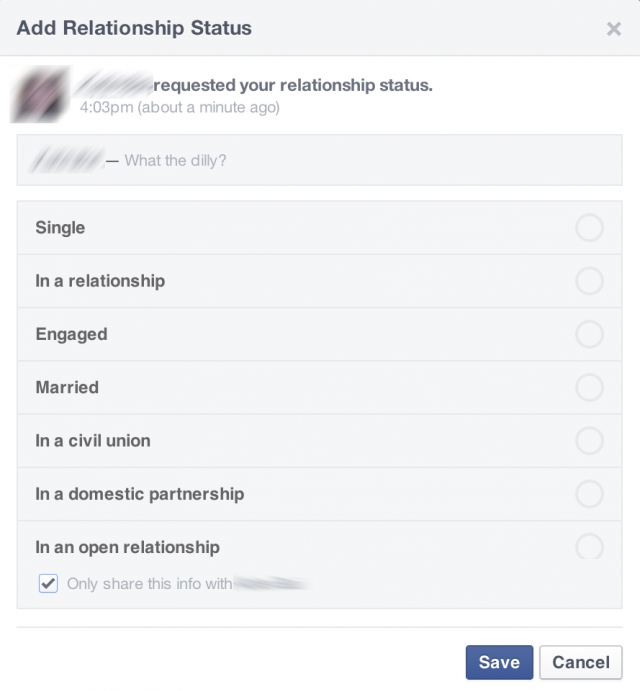
Task: Click the Married option row label
Action: coord(67,387)
